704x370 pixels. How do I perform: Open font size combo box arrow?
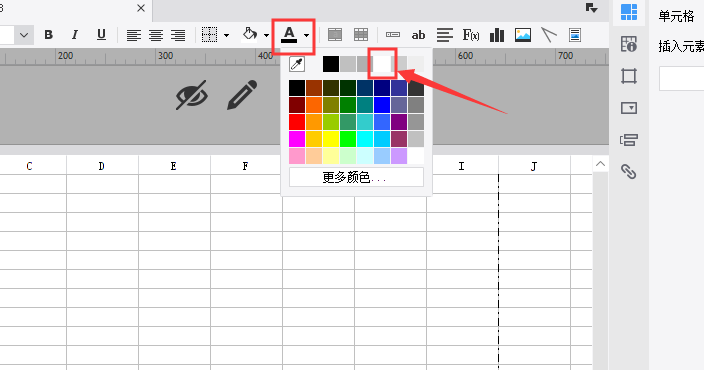[24, 35]
